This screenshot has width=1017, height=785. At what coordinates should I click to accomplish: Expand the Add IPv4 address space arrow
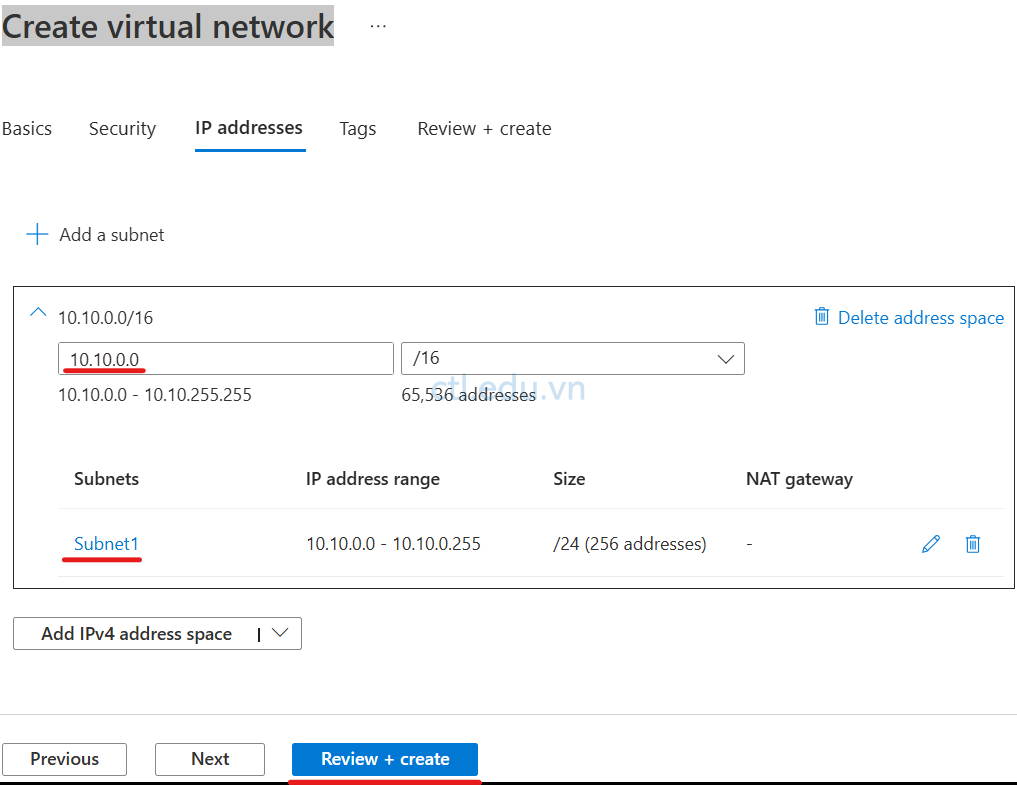[280, 633]
